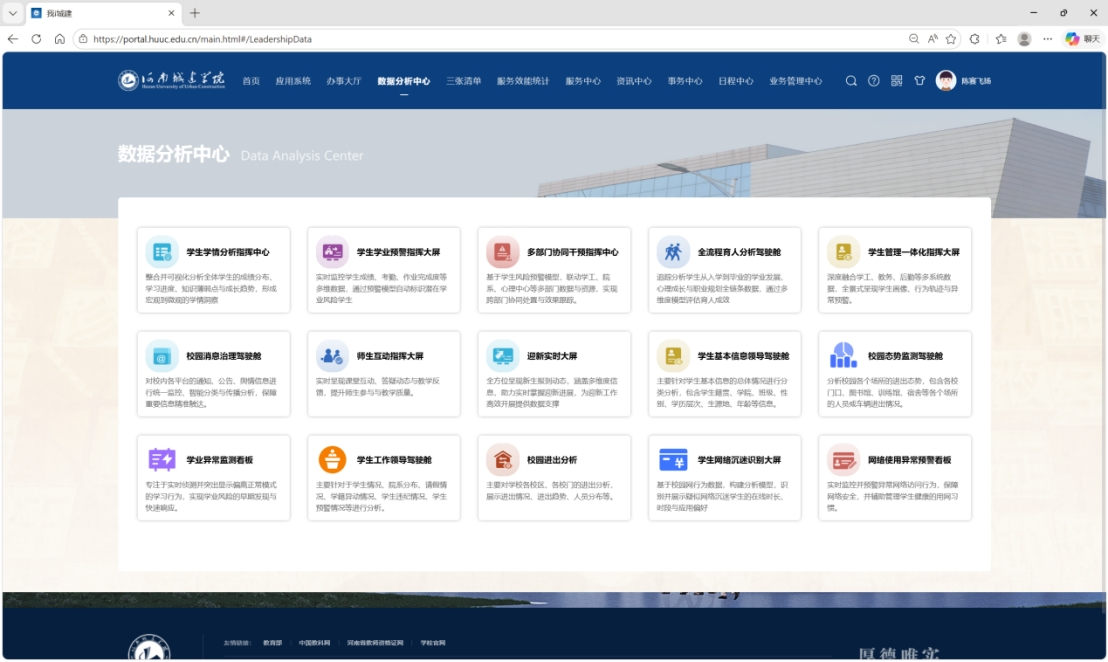Click the 校园进出分析 house icon
Screen dimensions: 1108x662
pos(502,459)
